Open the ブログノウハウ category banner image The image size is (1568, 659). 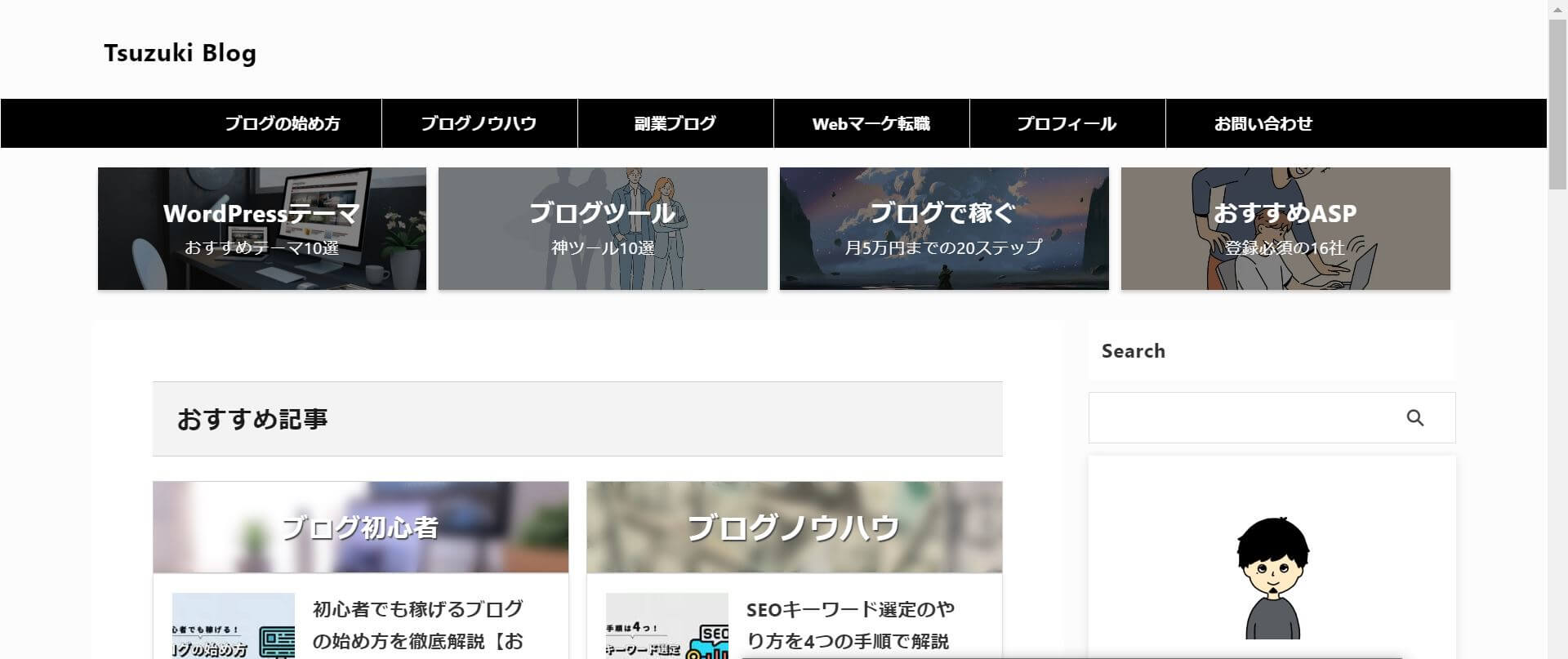[794, 528]
